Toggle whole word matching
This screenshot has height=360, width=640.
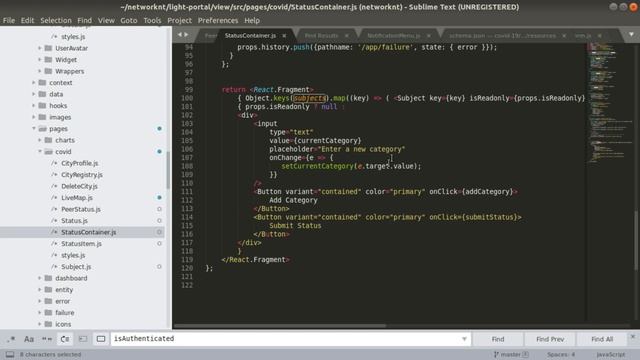tap(47, 339)
